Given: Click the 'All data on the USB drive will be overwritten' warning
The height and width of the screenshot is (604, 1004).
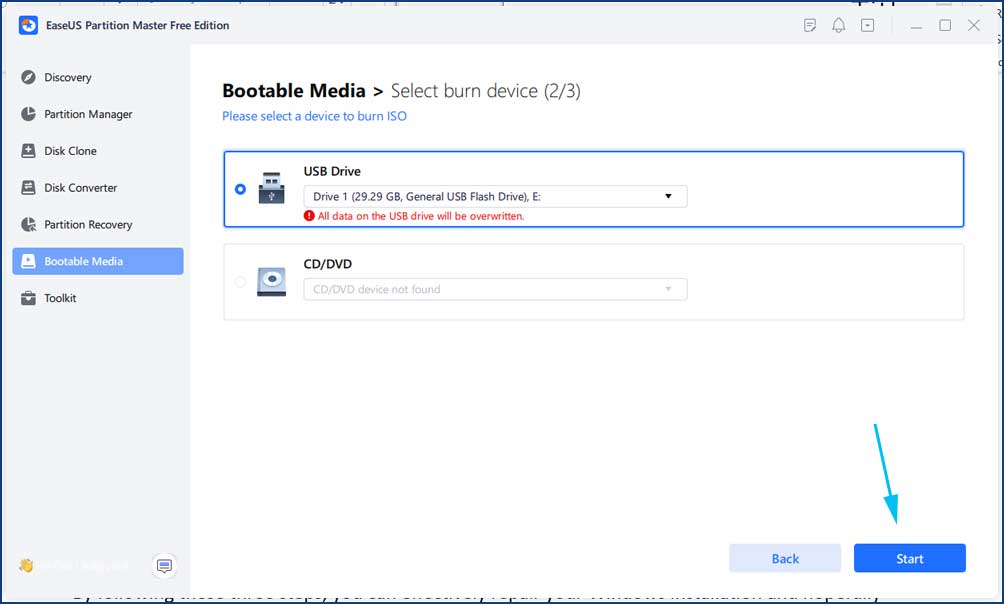Looking at the screenshot, I should [421, 216].
